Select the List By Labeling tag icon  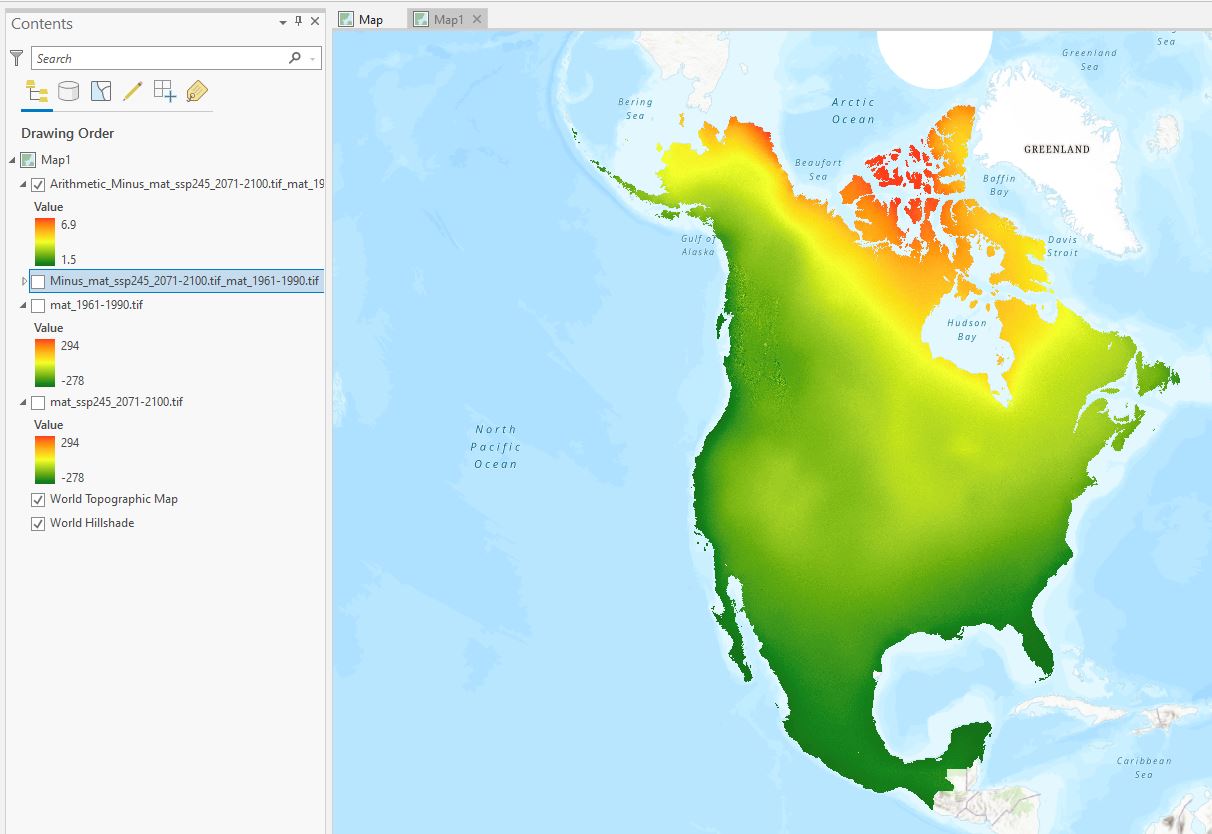click(196, 92)
